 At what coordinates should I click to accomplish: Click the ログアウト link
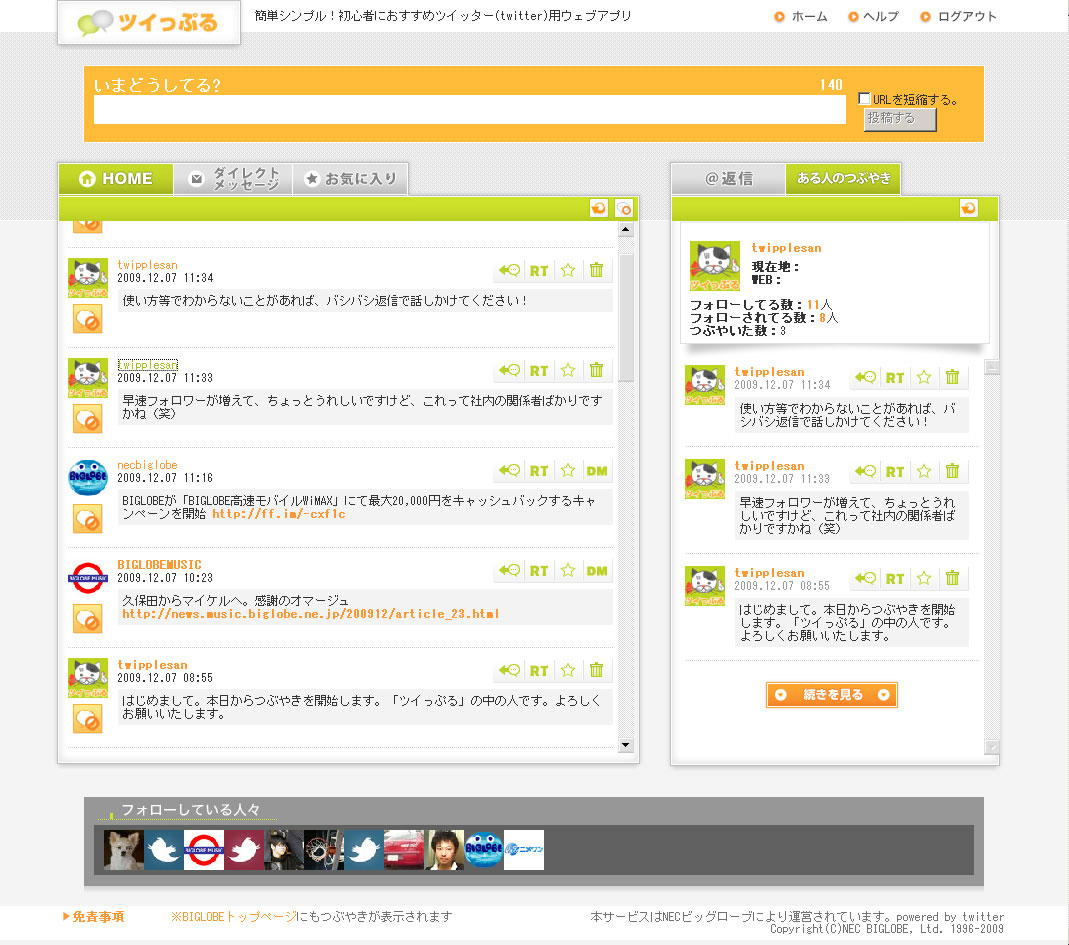(959, 16)
